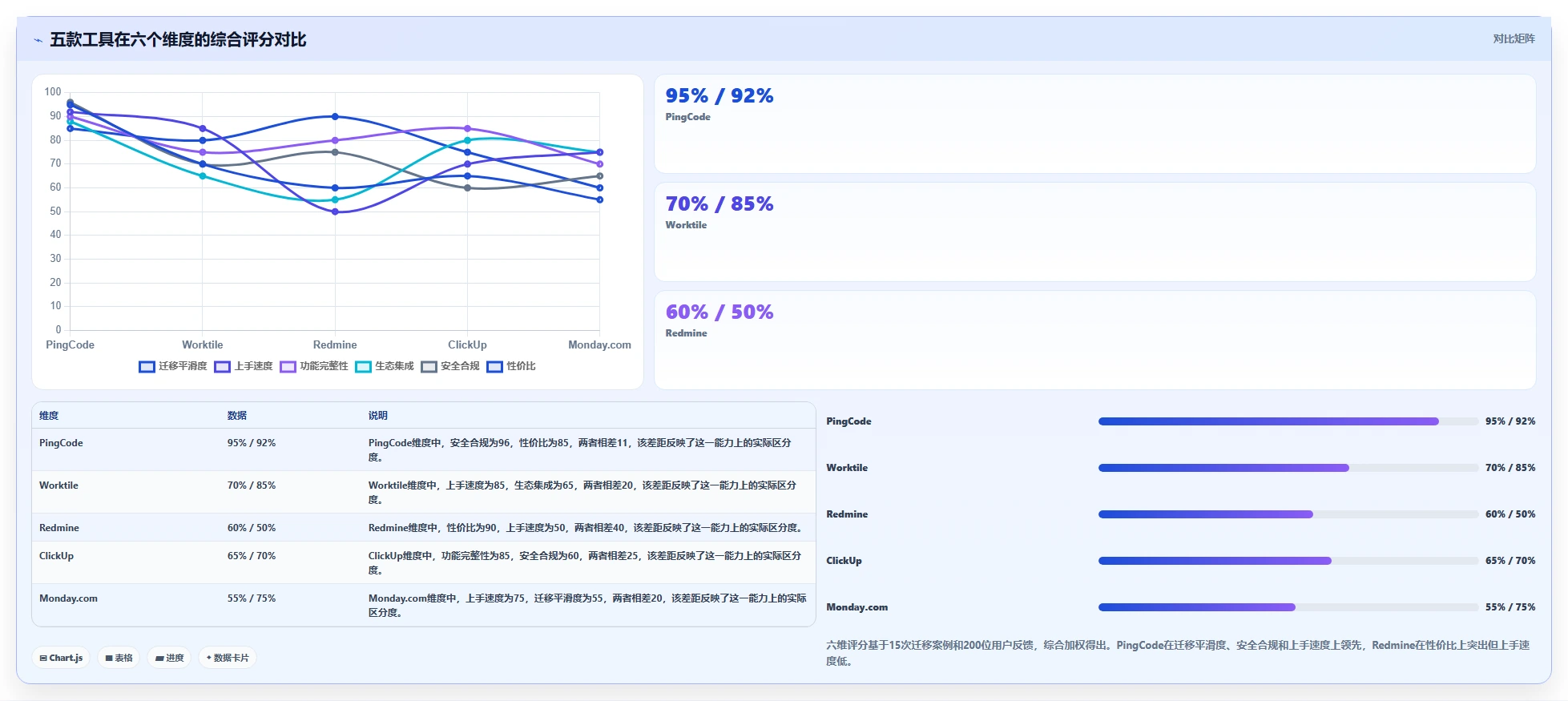Click the 数据 table column header
This screenshot has width=1568, height=701.
pos(237,416)
